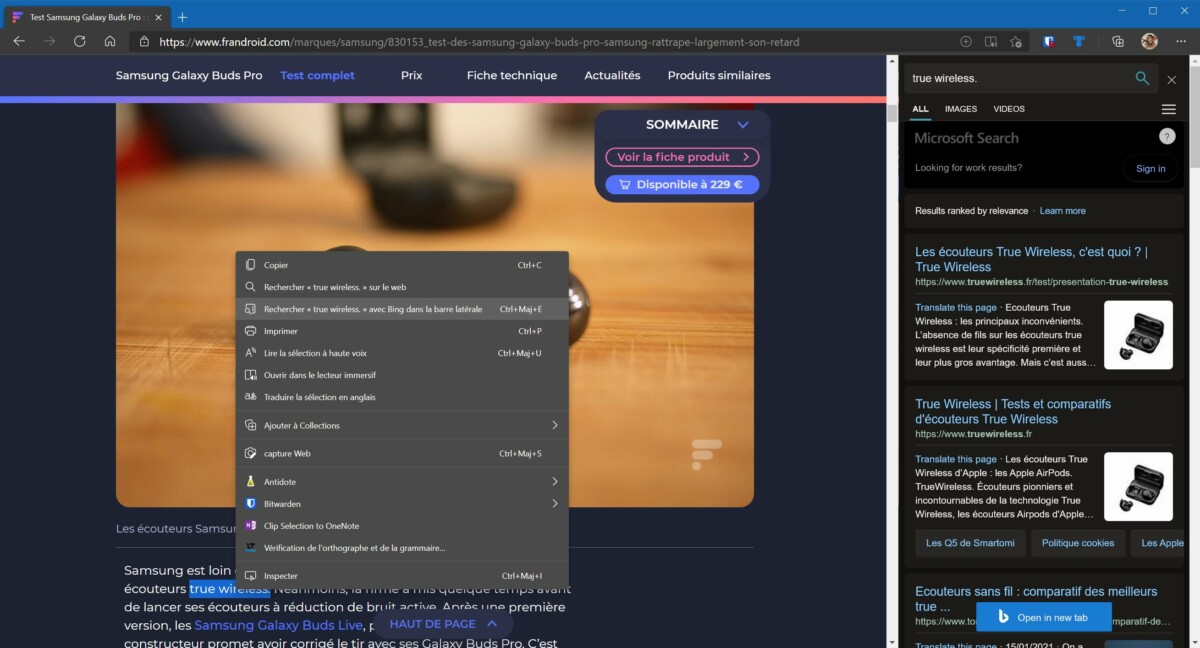Switch to the IMAGES results tab
1200x648 pixels.
pyautogui.click(x=961, y=109)
